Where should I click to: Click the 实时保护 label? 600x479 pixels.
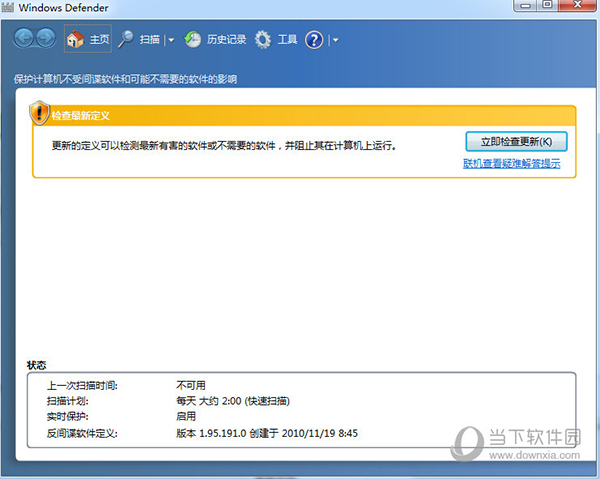pos(68,416)
